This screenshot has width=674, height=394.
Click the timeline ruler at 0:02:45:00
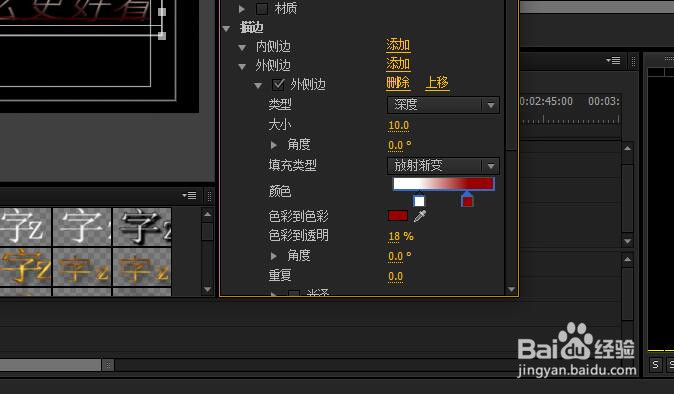[x=546, y=101]
